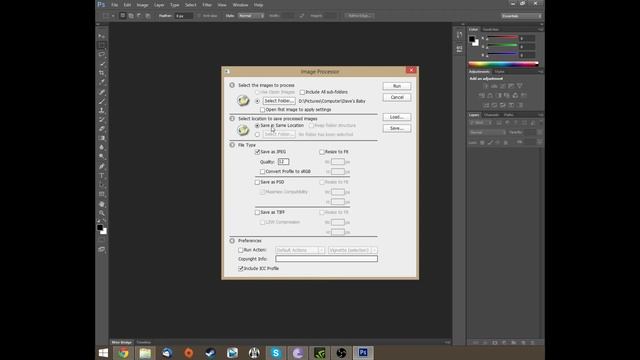Click the source Select Folder... button
This screenshot has height=360, width=640.
pyautogui.click(x=279, y=101)
